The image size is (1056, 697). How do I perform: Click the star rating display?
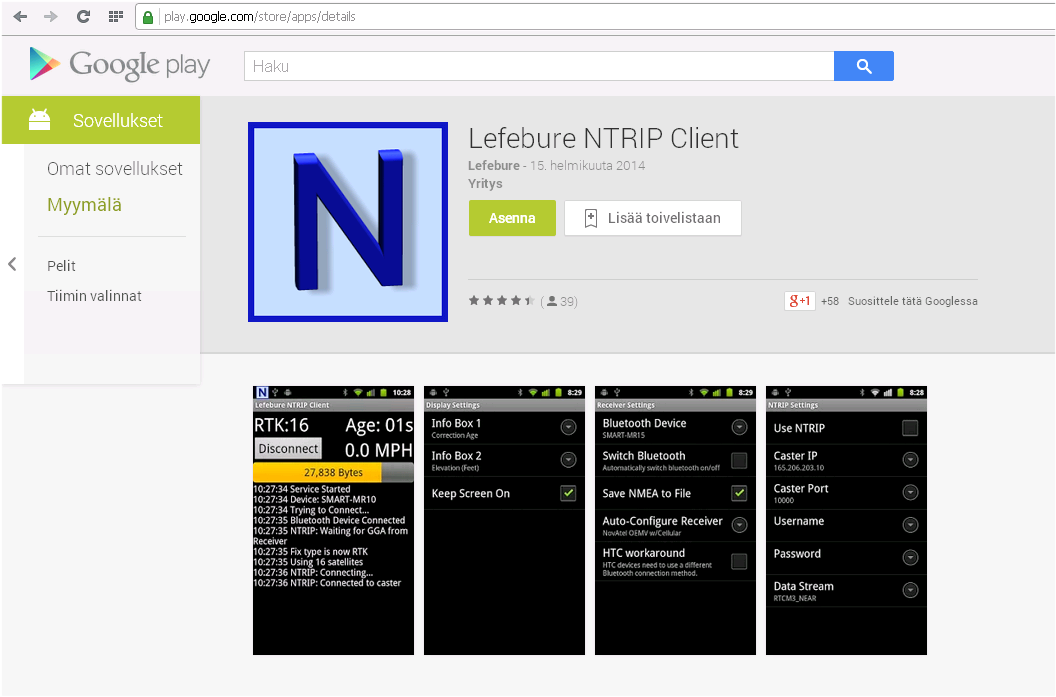pos(502,301)
